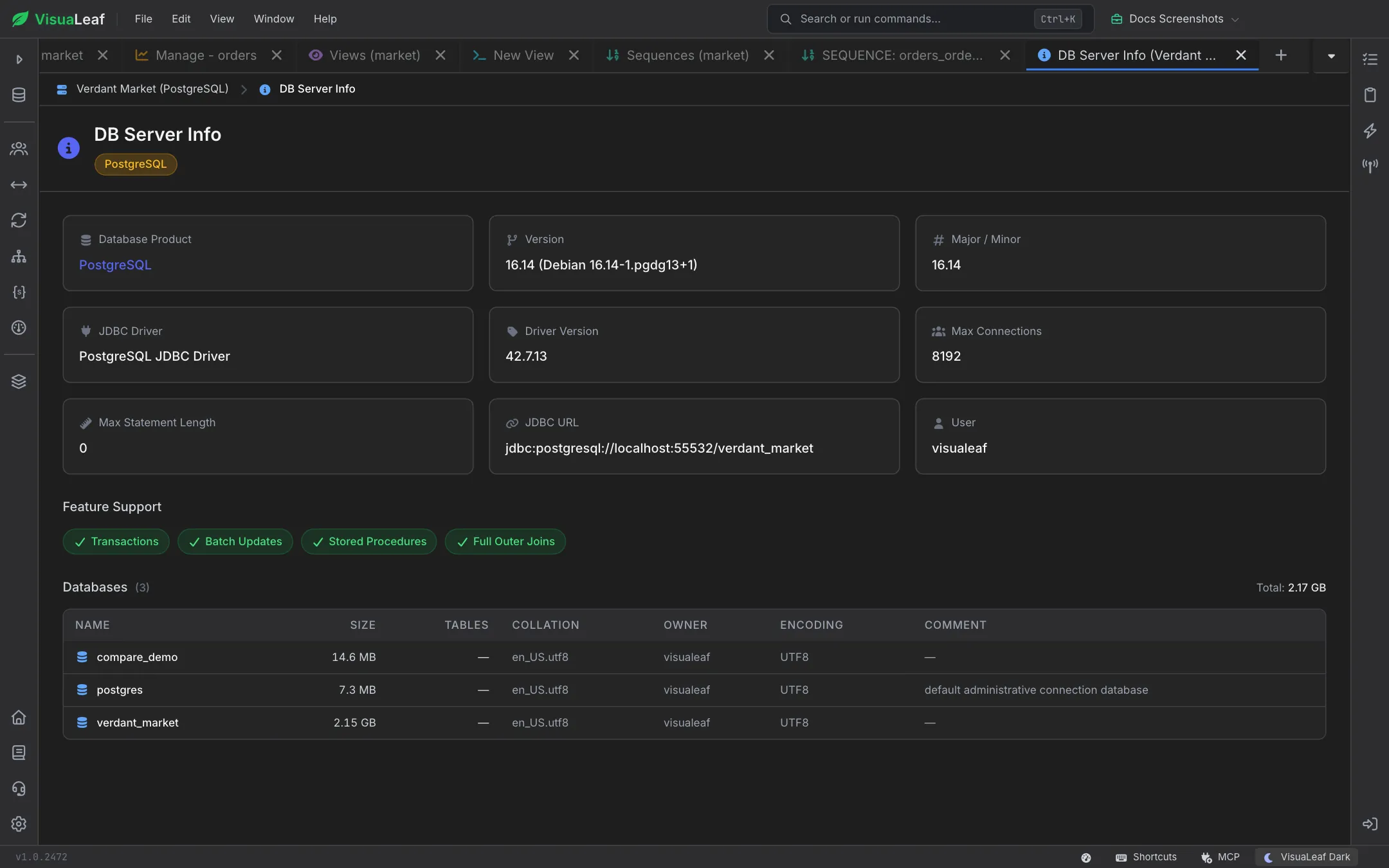
Task: Open the task list icon in right panel
Action: (x=1370, y=59)
